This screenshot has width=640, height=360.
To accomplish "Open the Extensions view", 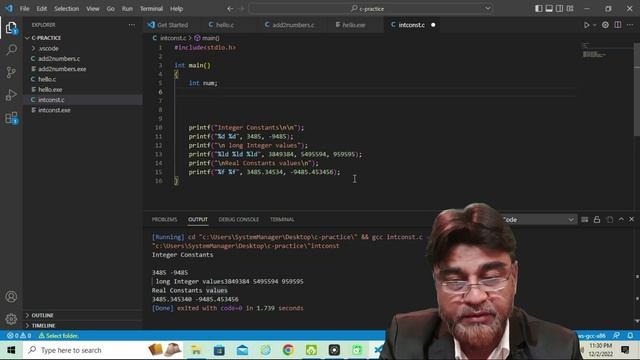I will (x=11, y=118).
